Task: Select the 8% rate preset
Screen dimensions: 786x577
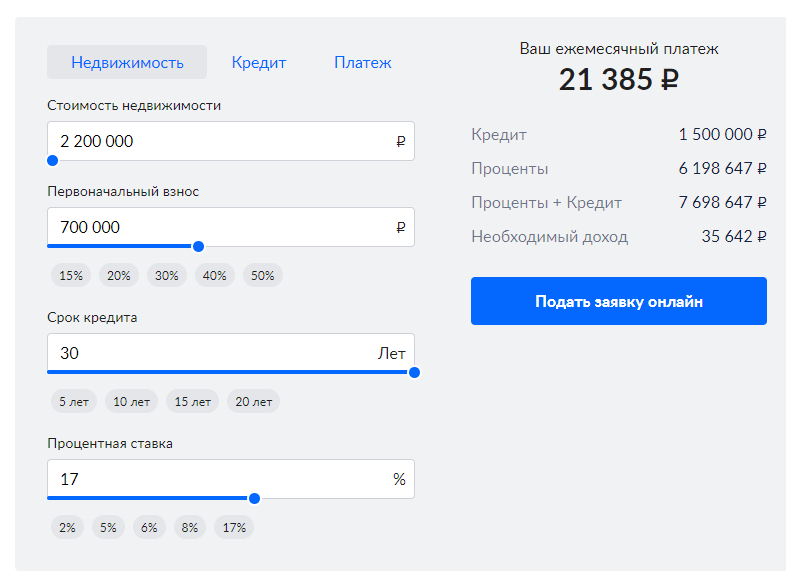Action: tap(190, 528)
